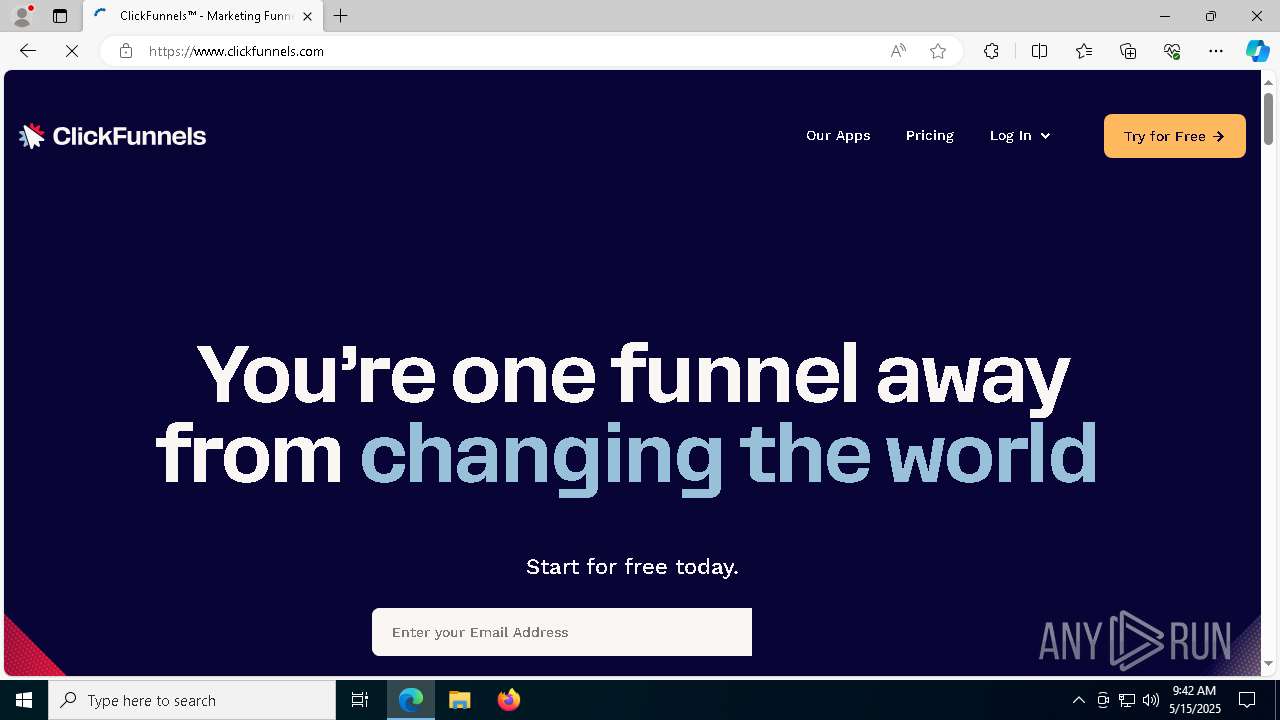Open the Our Apps menu item
The height and width of the screenshot is (720, 1280).
(838, 136)
